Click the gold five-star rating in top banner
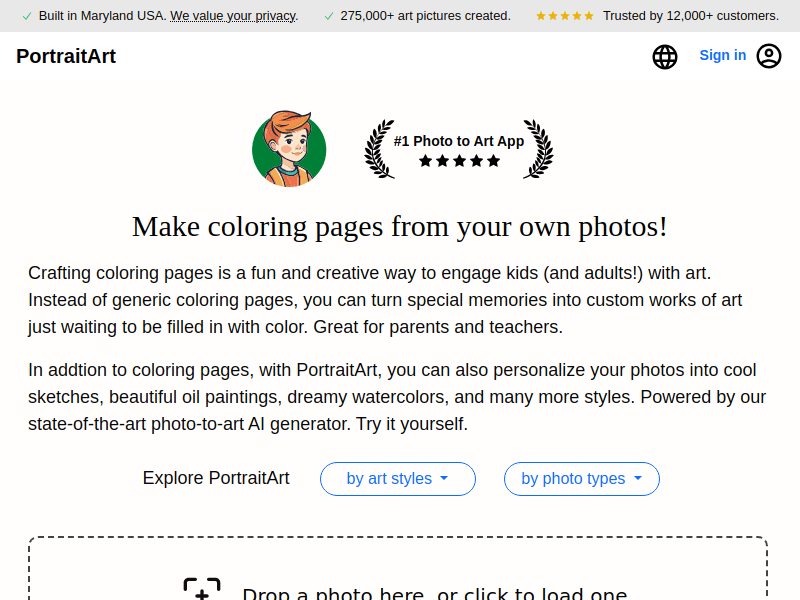Screen dimensions: 800x600 [x=565, y=16]
